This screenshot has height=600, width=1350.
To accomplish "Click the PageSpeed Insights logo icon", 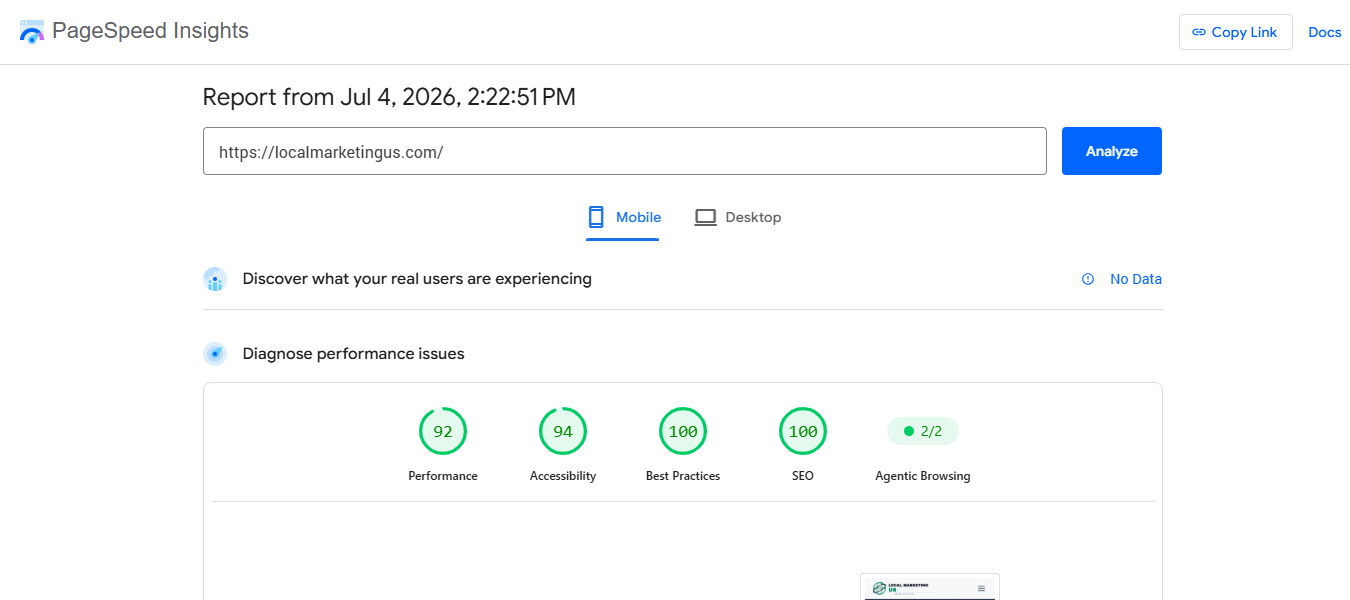I will point(32,31).
